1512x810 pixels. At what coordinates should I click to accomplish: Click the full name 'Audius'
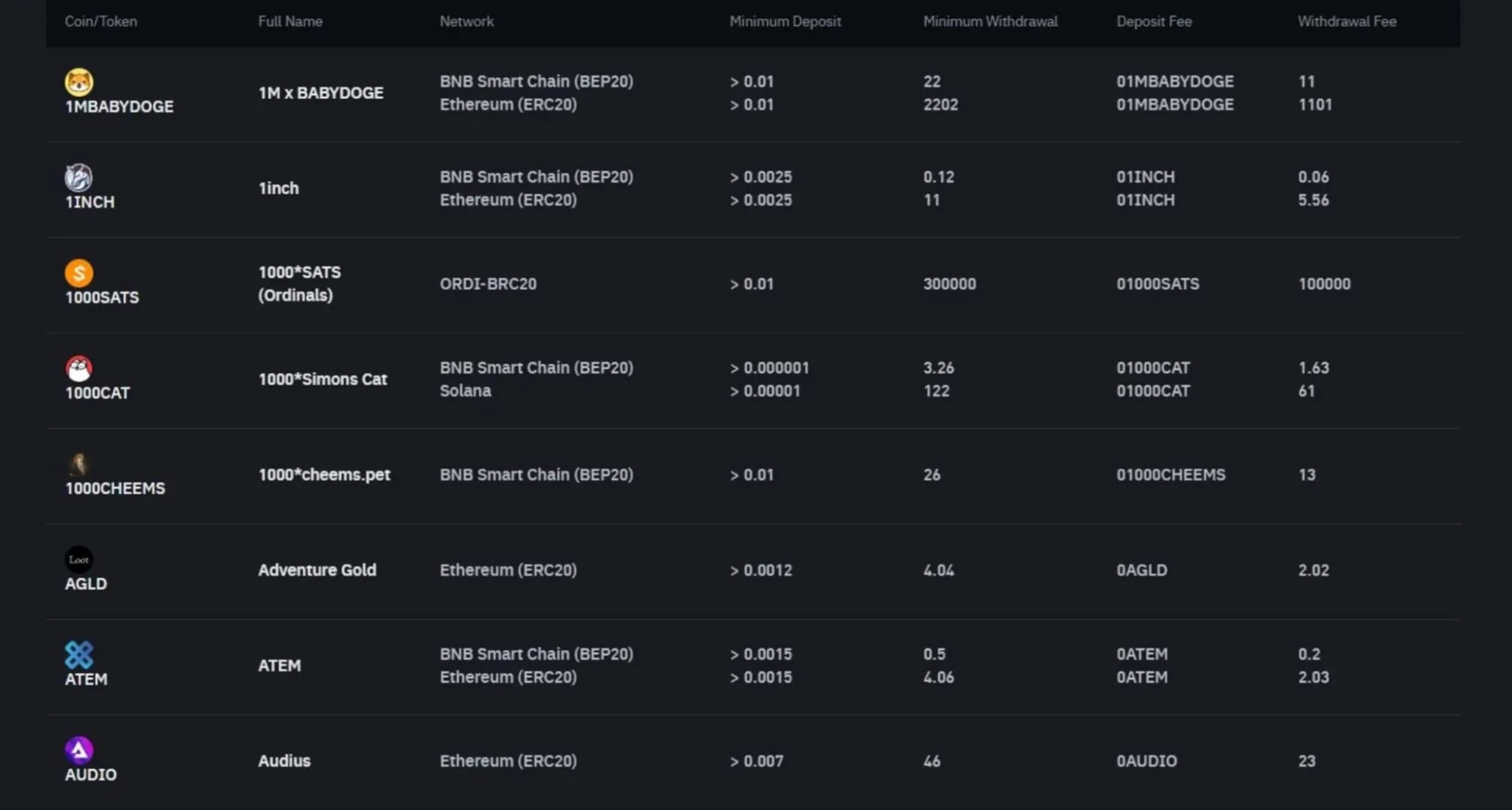pyautogui.click(x=284, y=760)
